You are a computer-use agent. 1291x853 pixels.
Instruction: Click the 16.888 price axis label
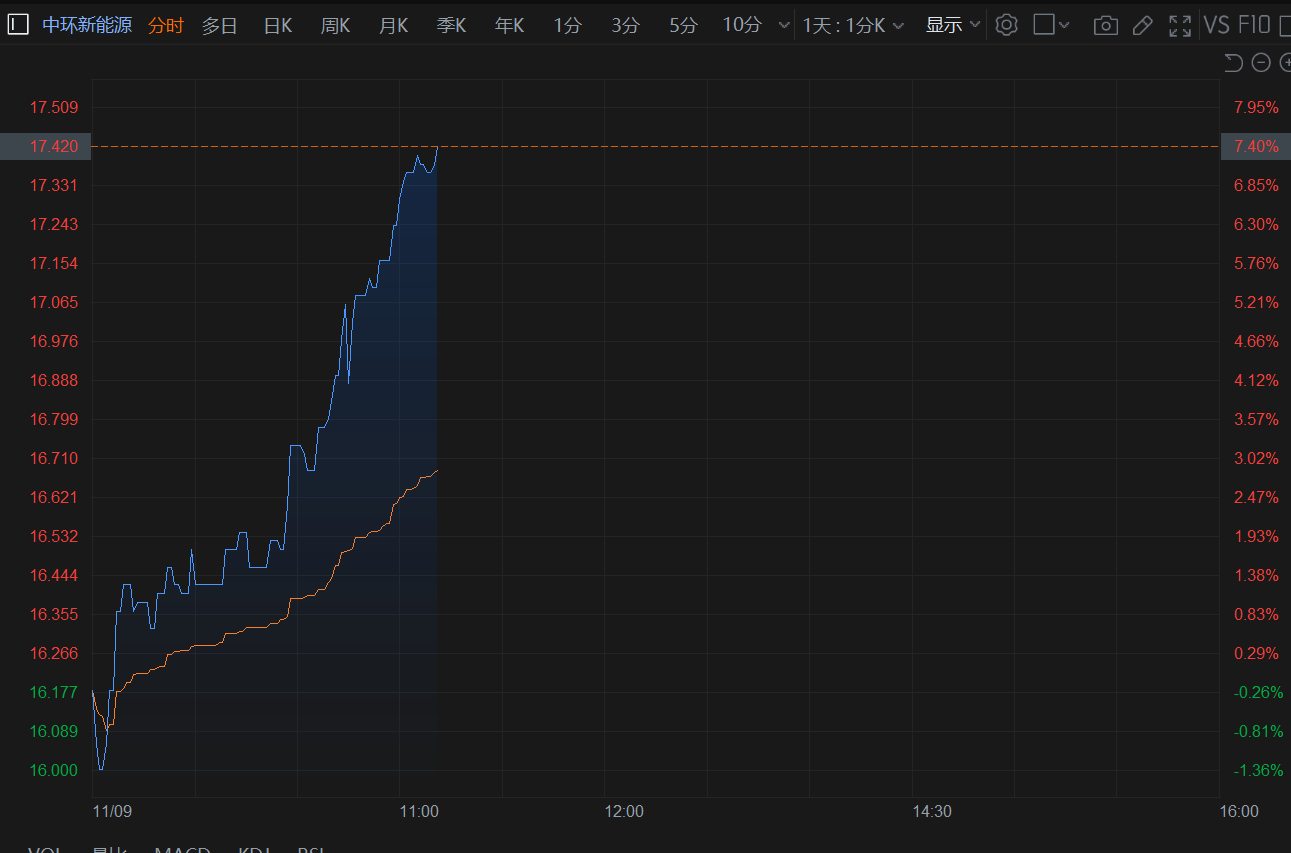tap(54, 380)
